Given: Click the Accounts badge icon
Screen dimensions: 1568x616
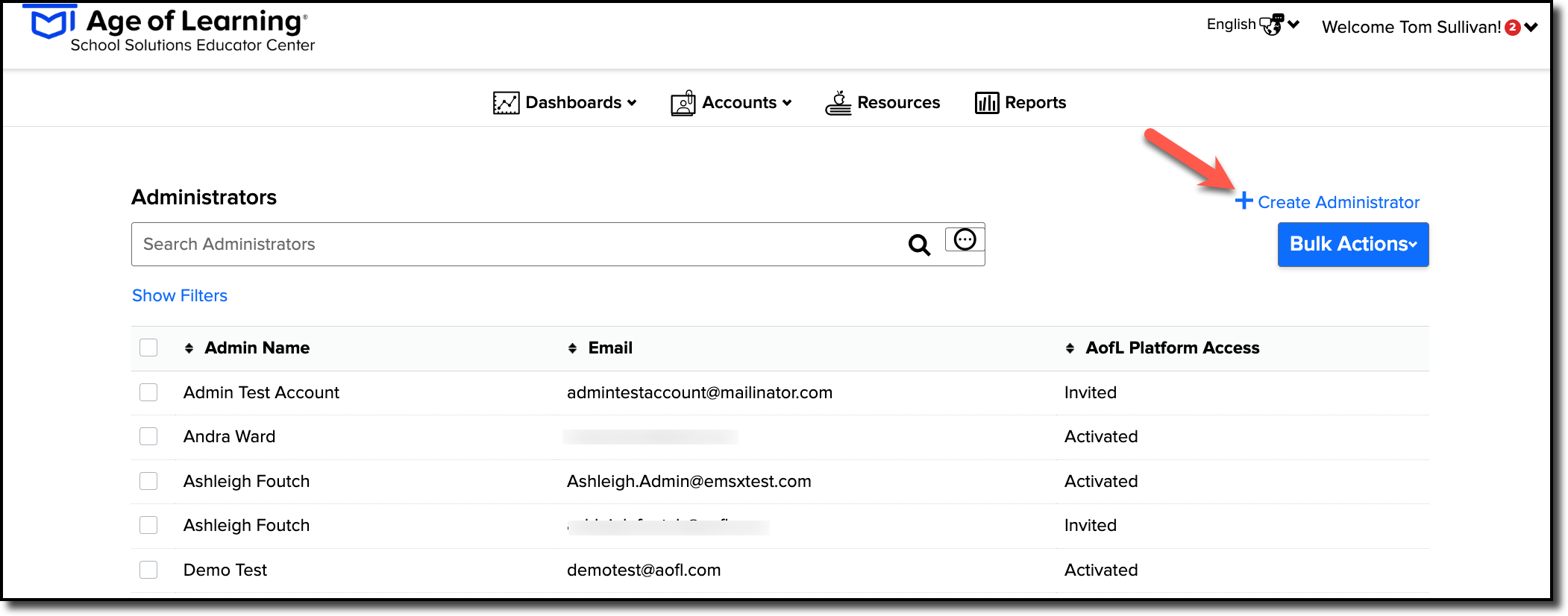Looking at the screenshot, I should coord(683,103).
